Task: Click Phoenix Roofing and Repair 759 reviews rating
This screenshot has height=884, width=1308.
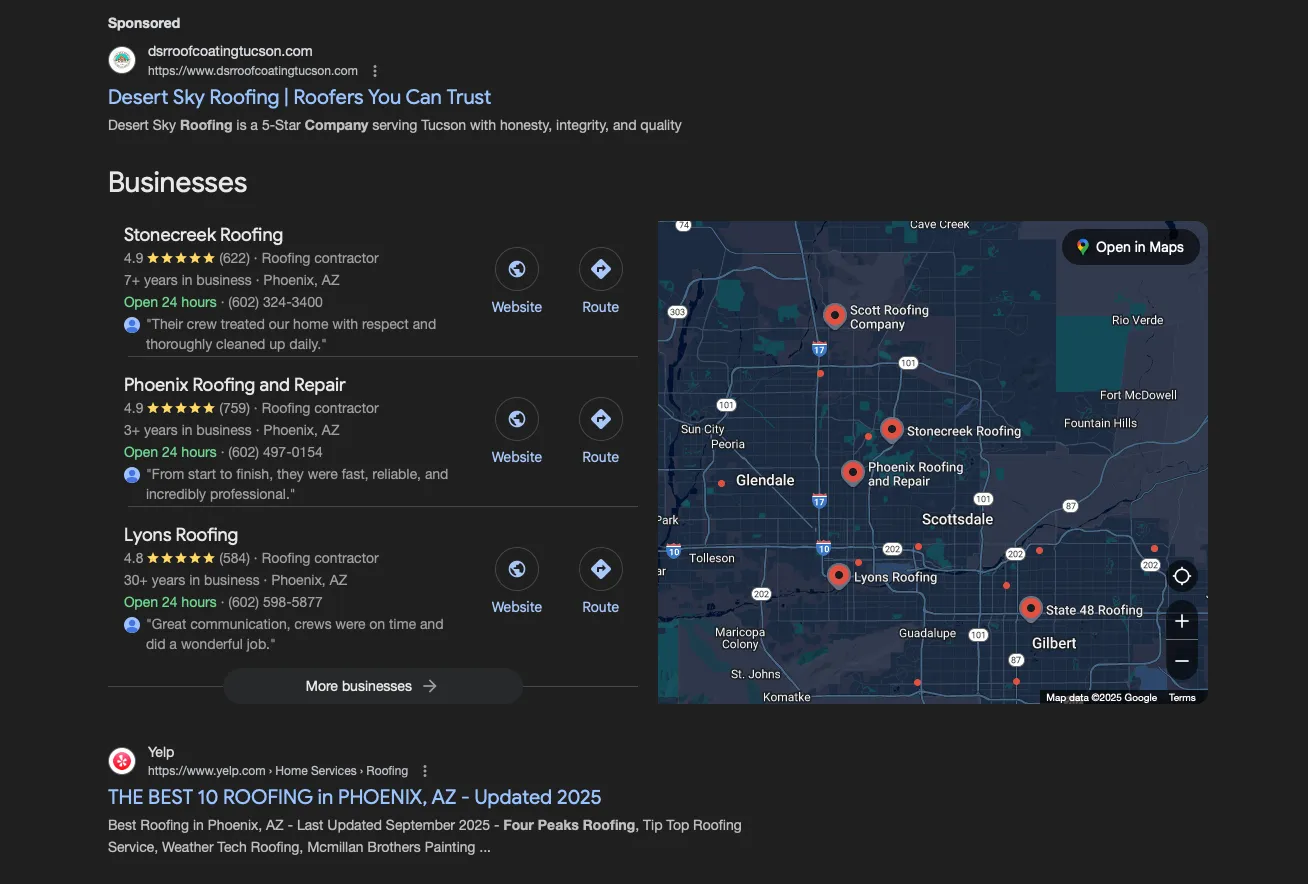Action: coord(187,408)
